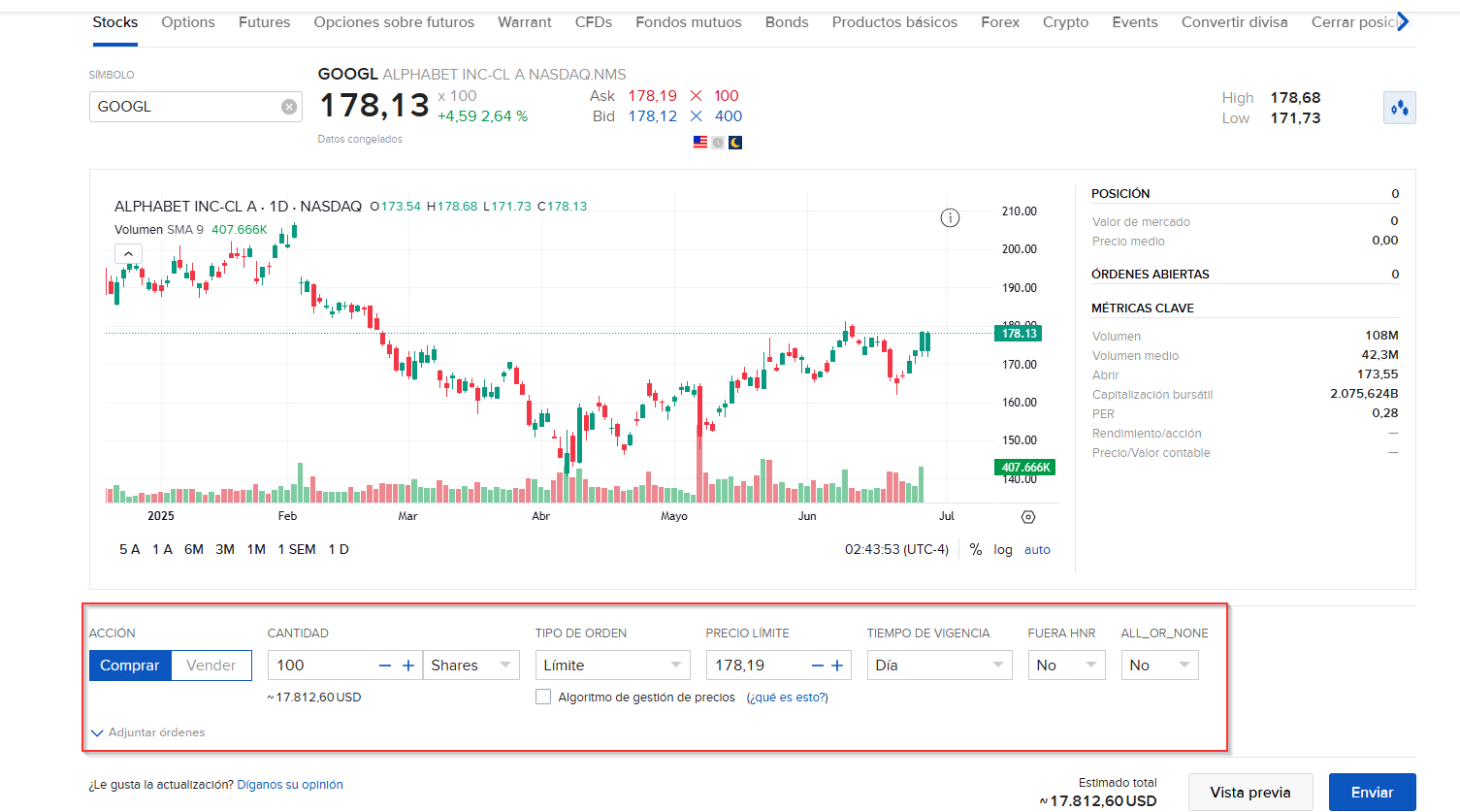This screenshot has width=1460, height=812.
Task: Click the moon overnight session icon
Action: coord(734,142)
